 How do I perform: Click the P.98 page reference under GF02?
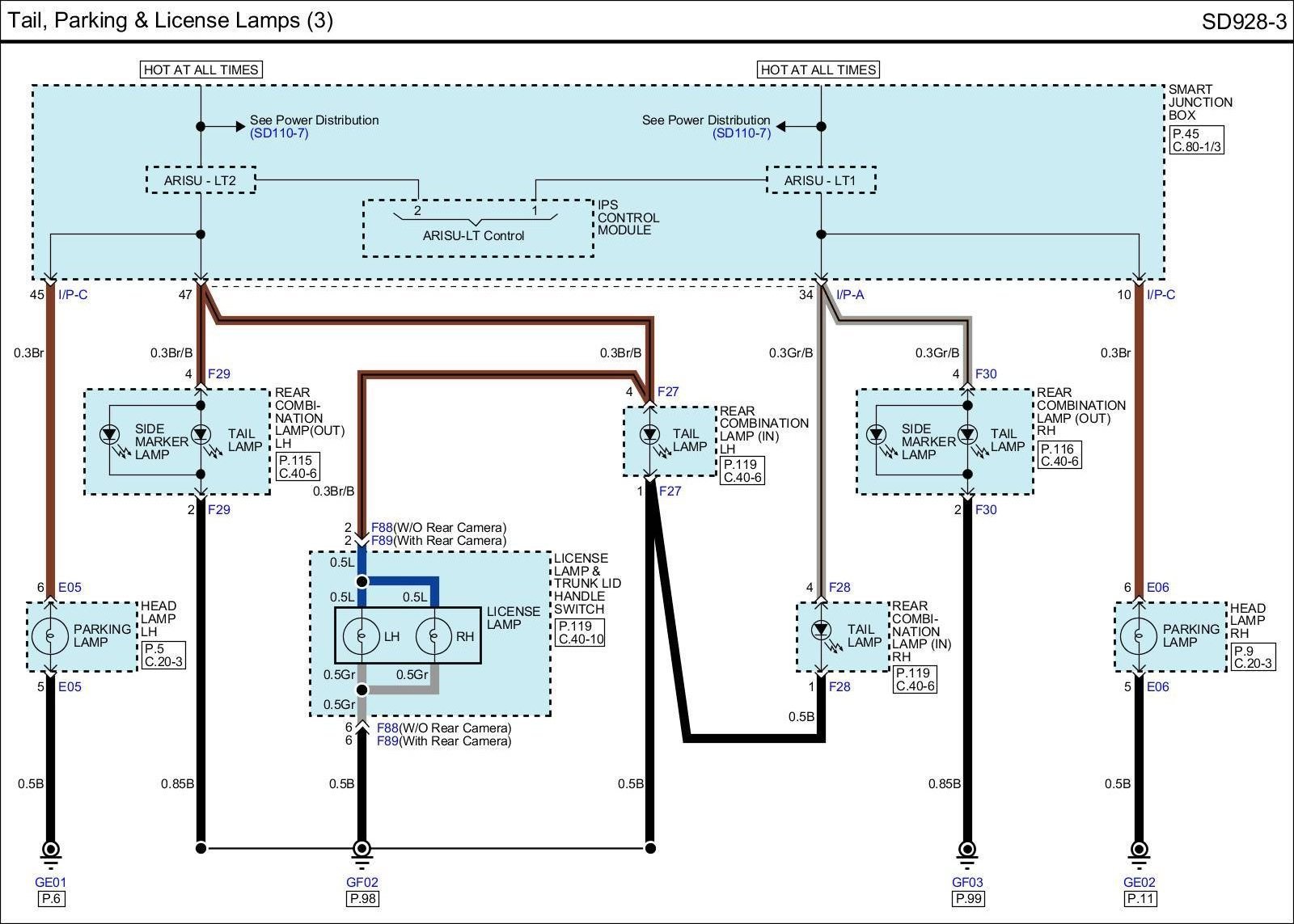coord(362,898)
